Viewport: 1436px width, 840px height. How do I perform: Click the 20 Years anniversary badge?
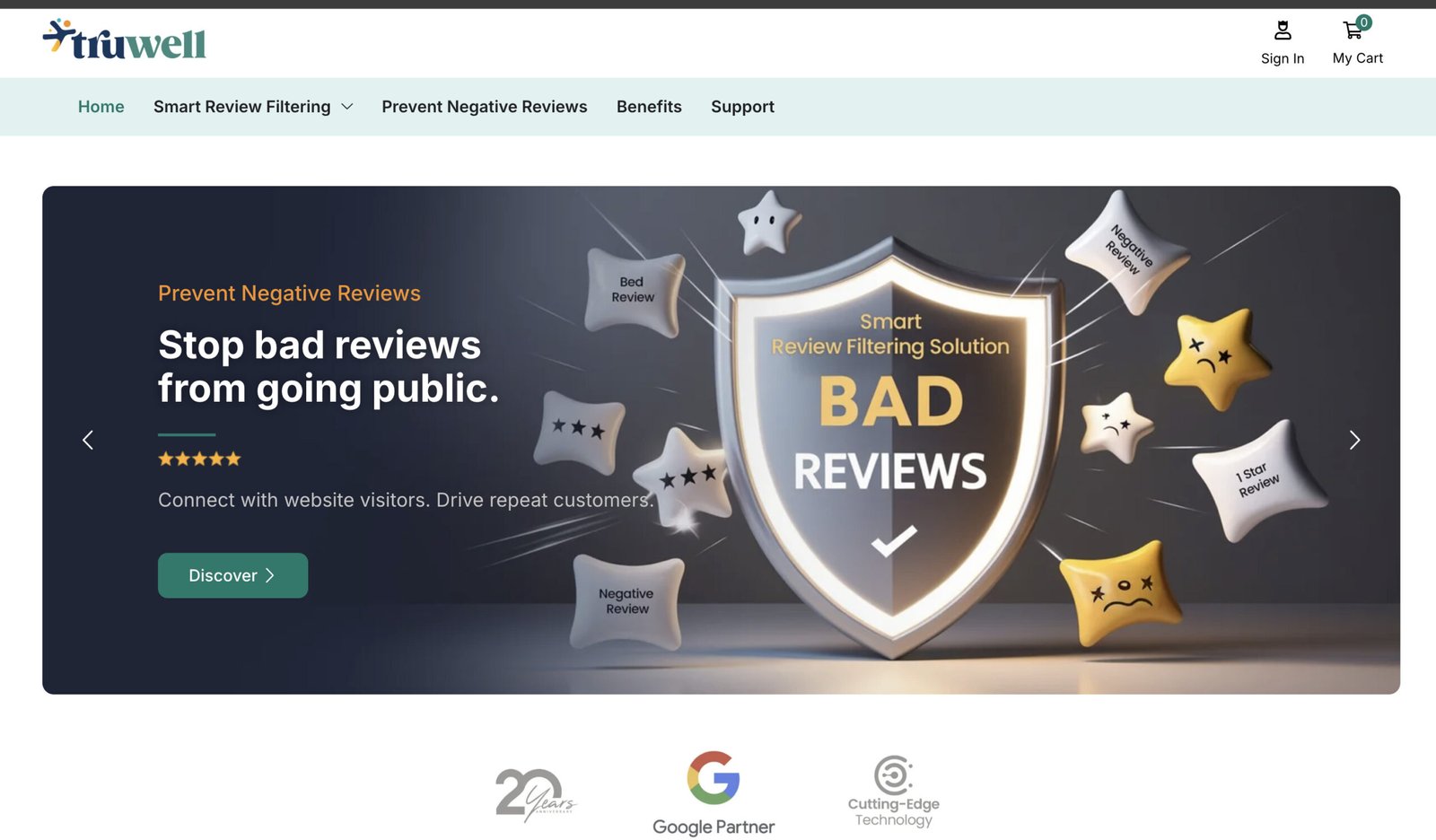click(x=535, y=794)
